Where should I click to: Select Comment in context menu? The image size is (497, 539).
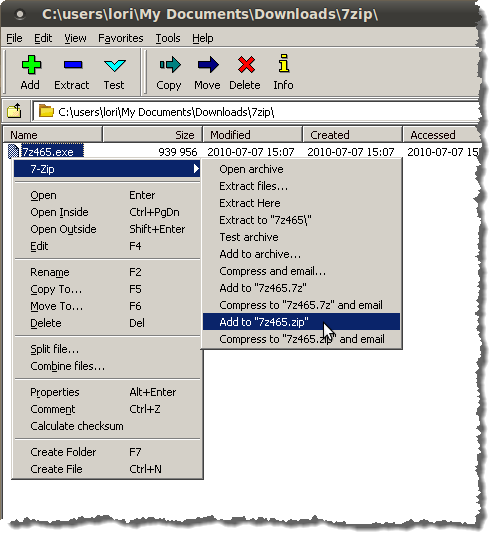(x=107, y=409)
